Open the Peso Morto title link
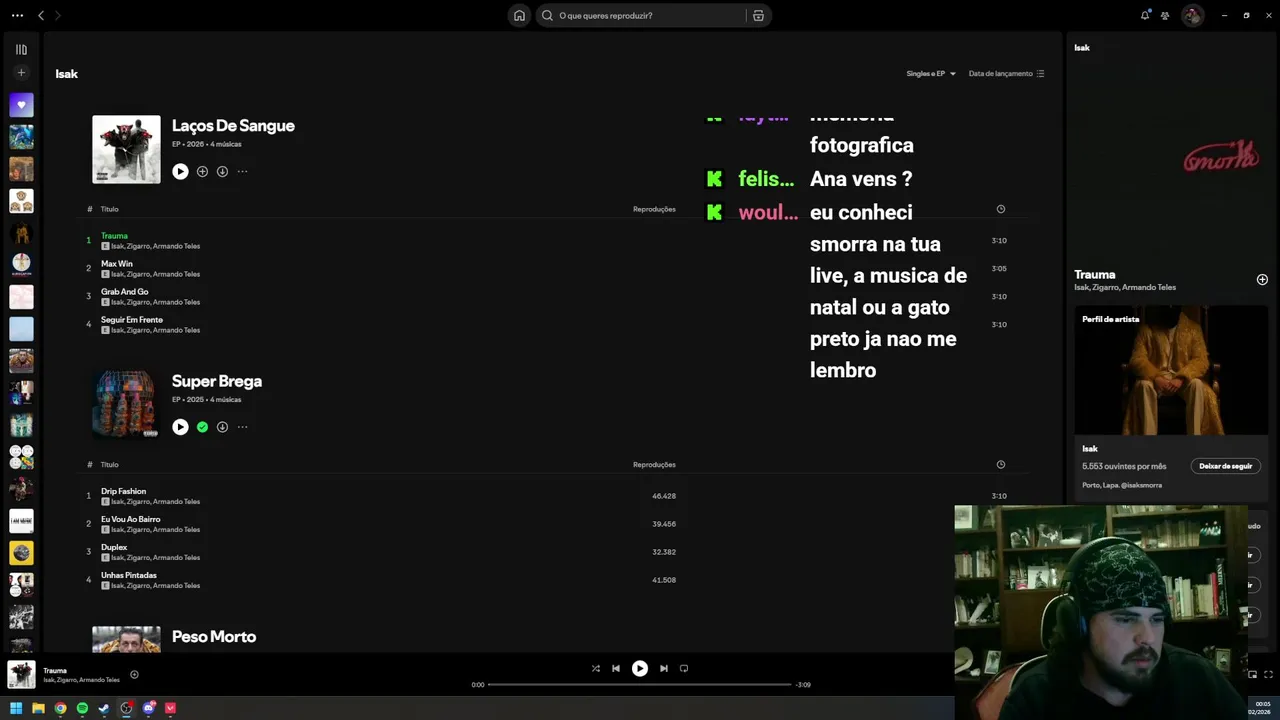The width and height of the screenshot is (1280, 720). pyautogui.click(x=214, y=637)
